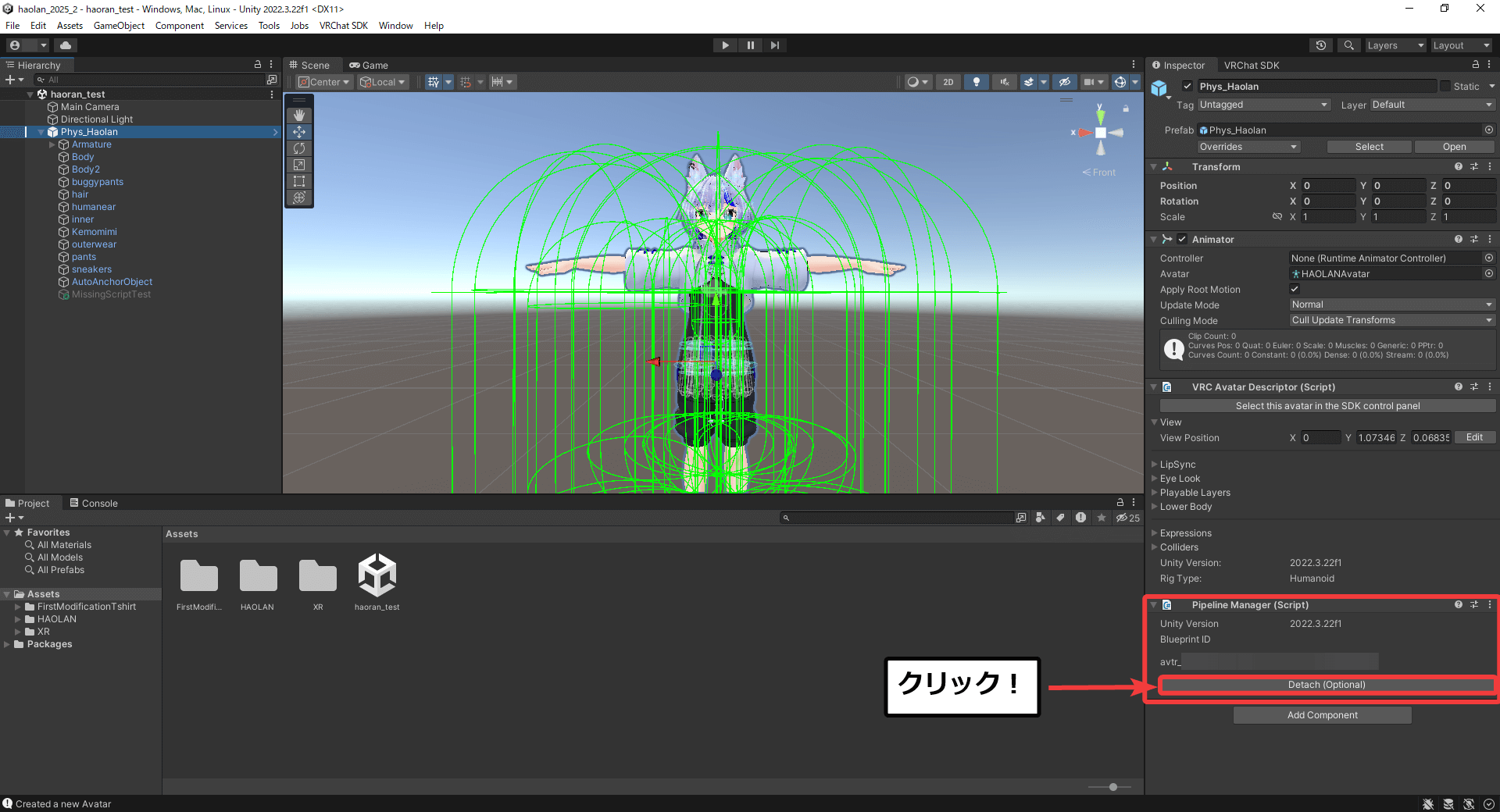Open the prefab Overrides dropdown

1248,147
